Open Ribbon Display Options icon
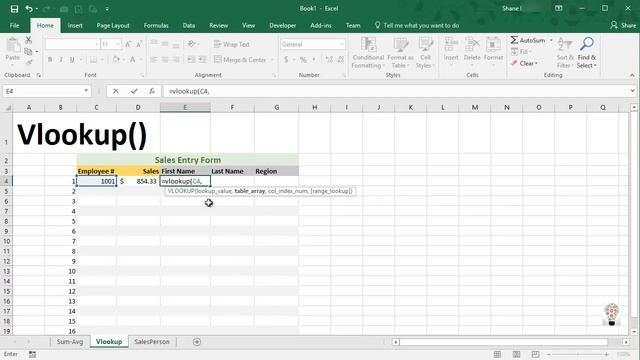 pos(558,8)
